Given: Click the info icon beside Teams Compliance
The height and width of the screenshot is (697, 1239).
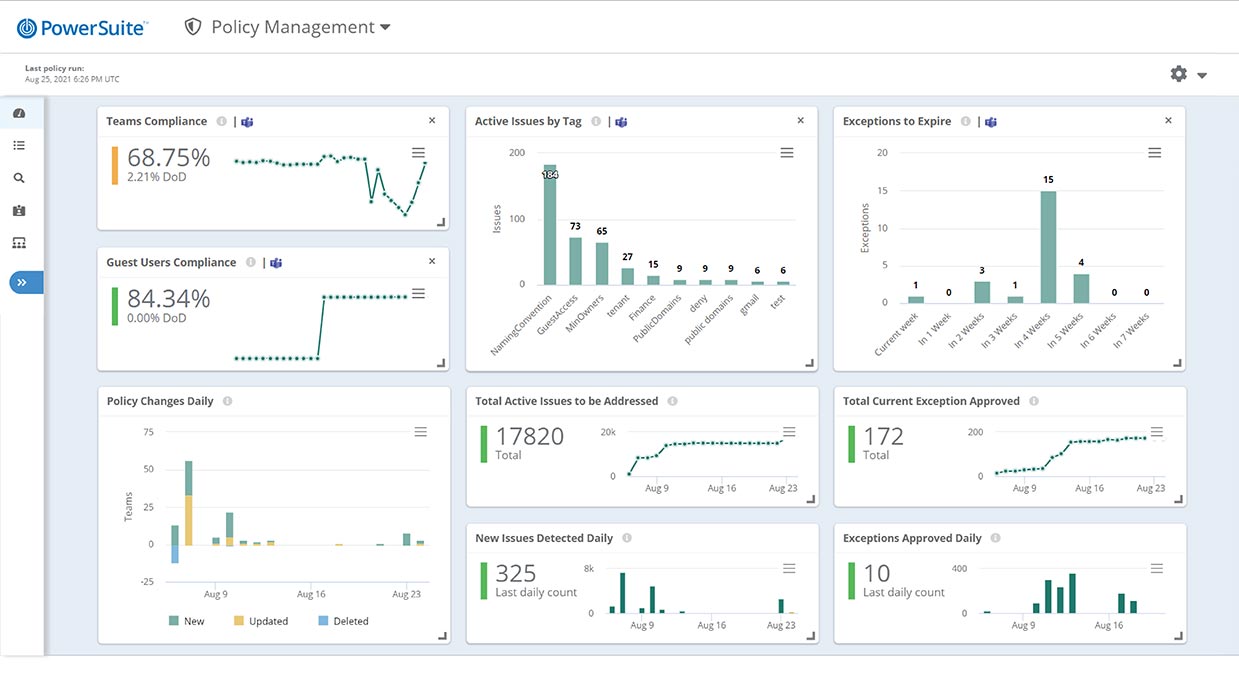Looking at the screenshot, I should [221, 121].
